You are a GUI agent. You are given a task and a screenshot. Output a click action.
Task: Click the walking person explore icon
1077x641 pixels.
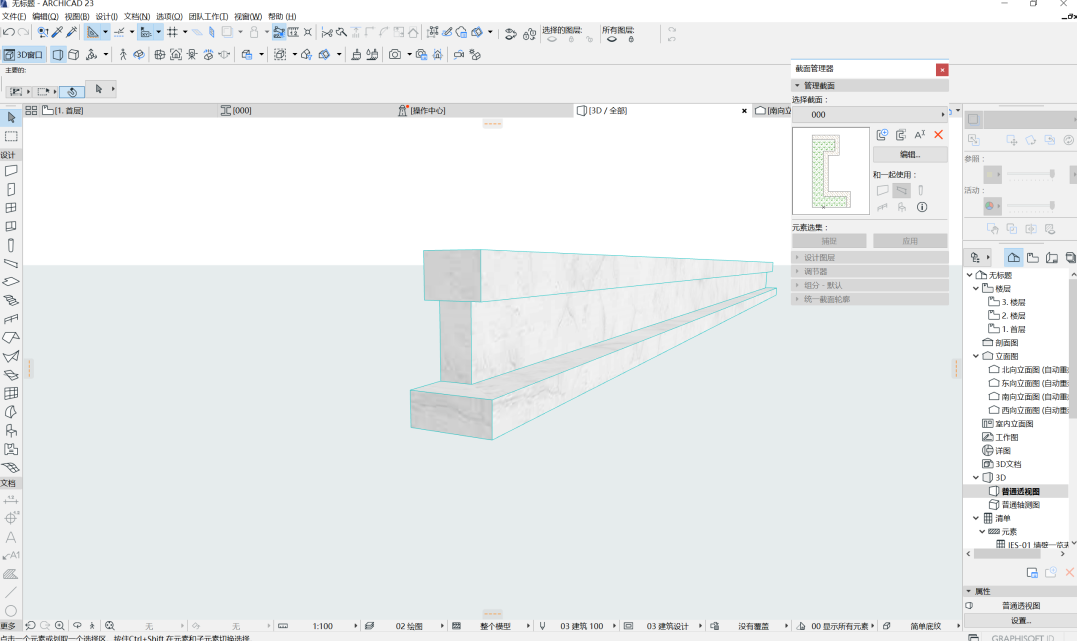(123, 54)
